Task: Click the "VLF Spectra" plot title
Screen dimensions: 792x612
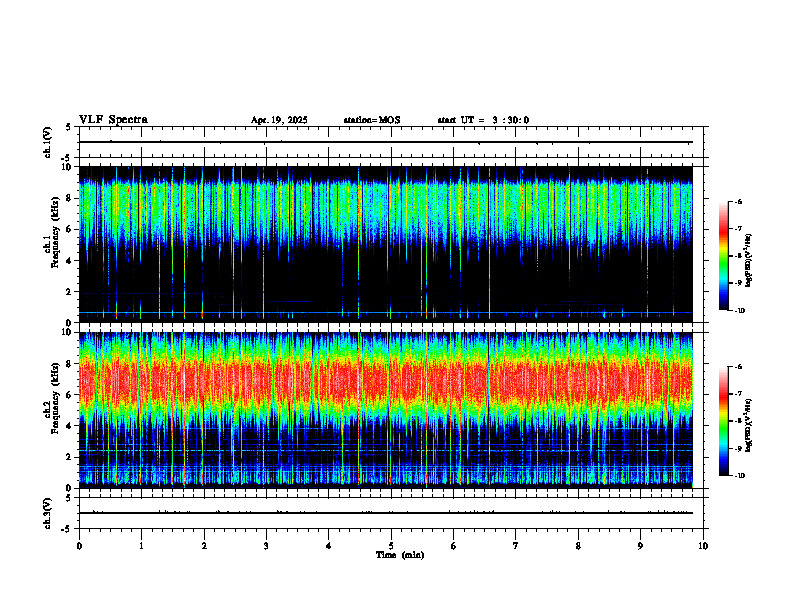Action: pyautogui.click(x=113, y=120)
